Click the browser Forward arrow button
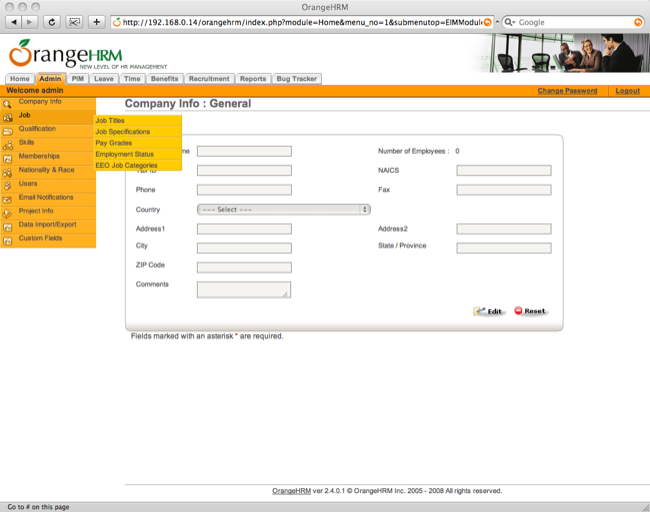650x512 pixels. 29,22
